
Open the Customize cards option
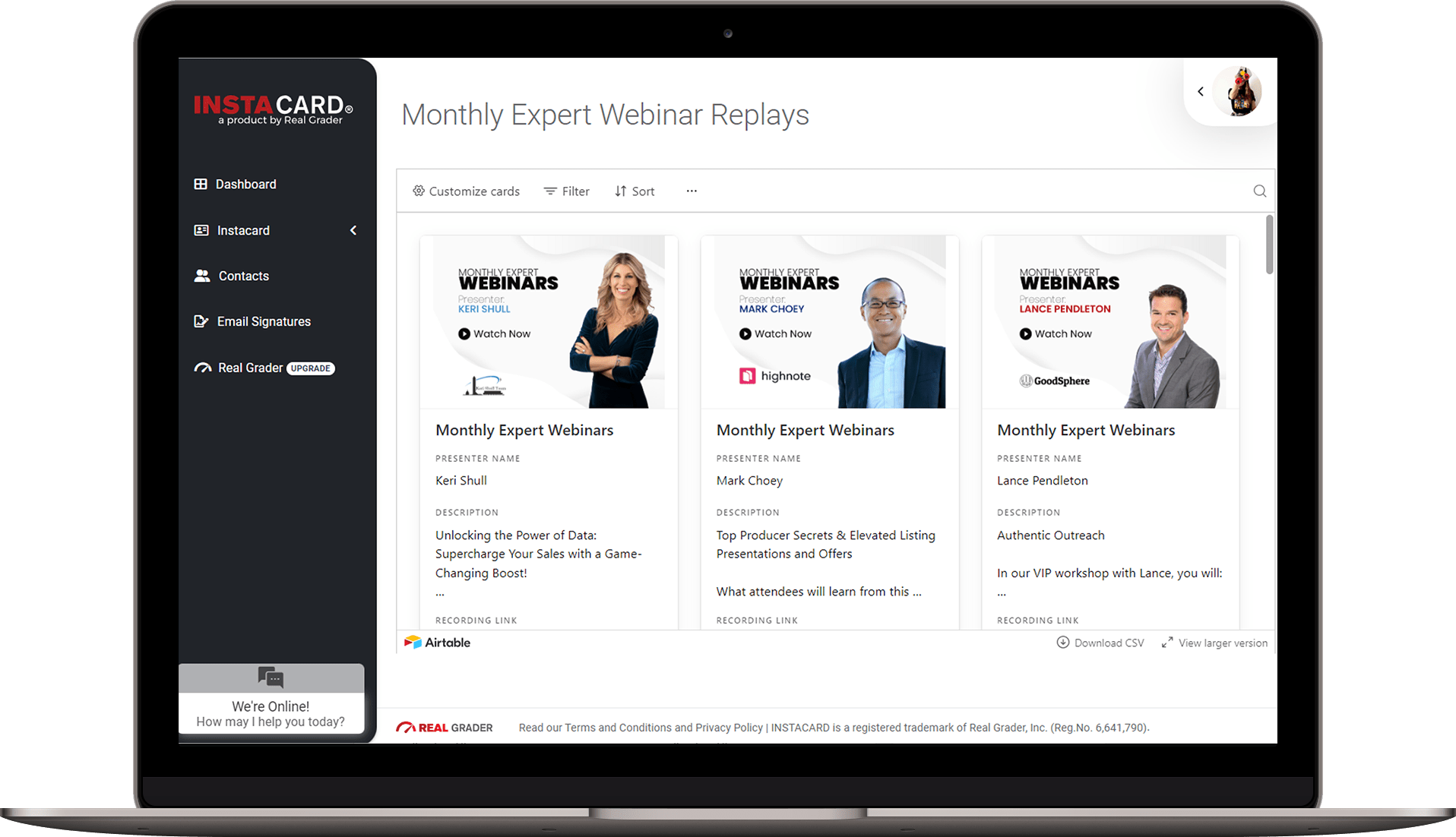(467, 191)
